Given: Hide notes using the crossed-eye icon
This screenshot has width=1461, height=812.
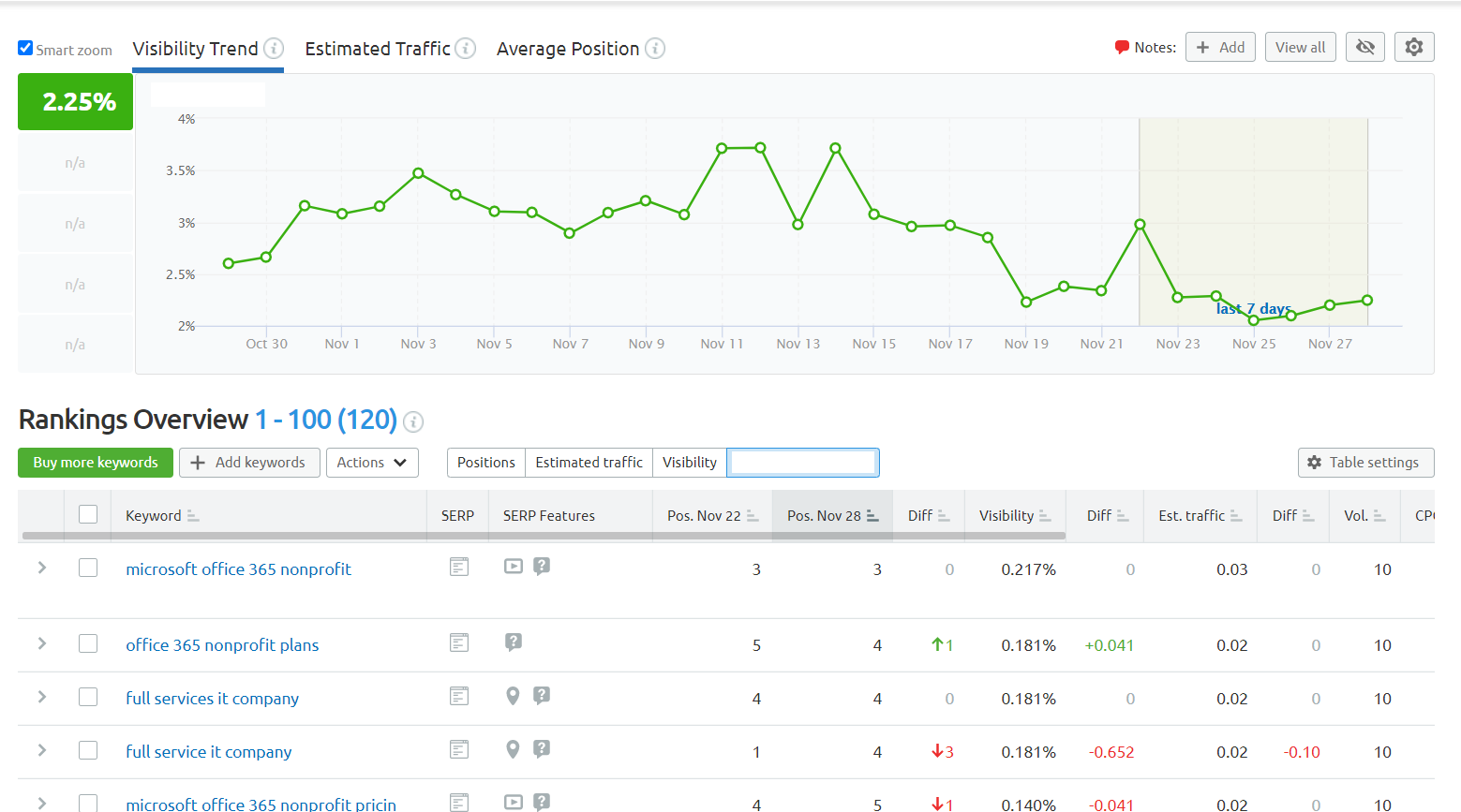Looking at the screenshot, I should point(1364,46).
